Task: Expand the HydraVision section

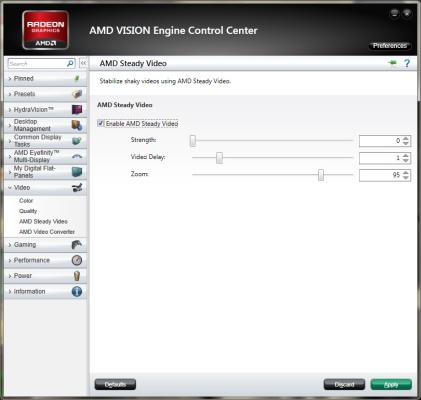Action: [x=45, y=110]
